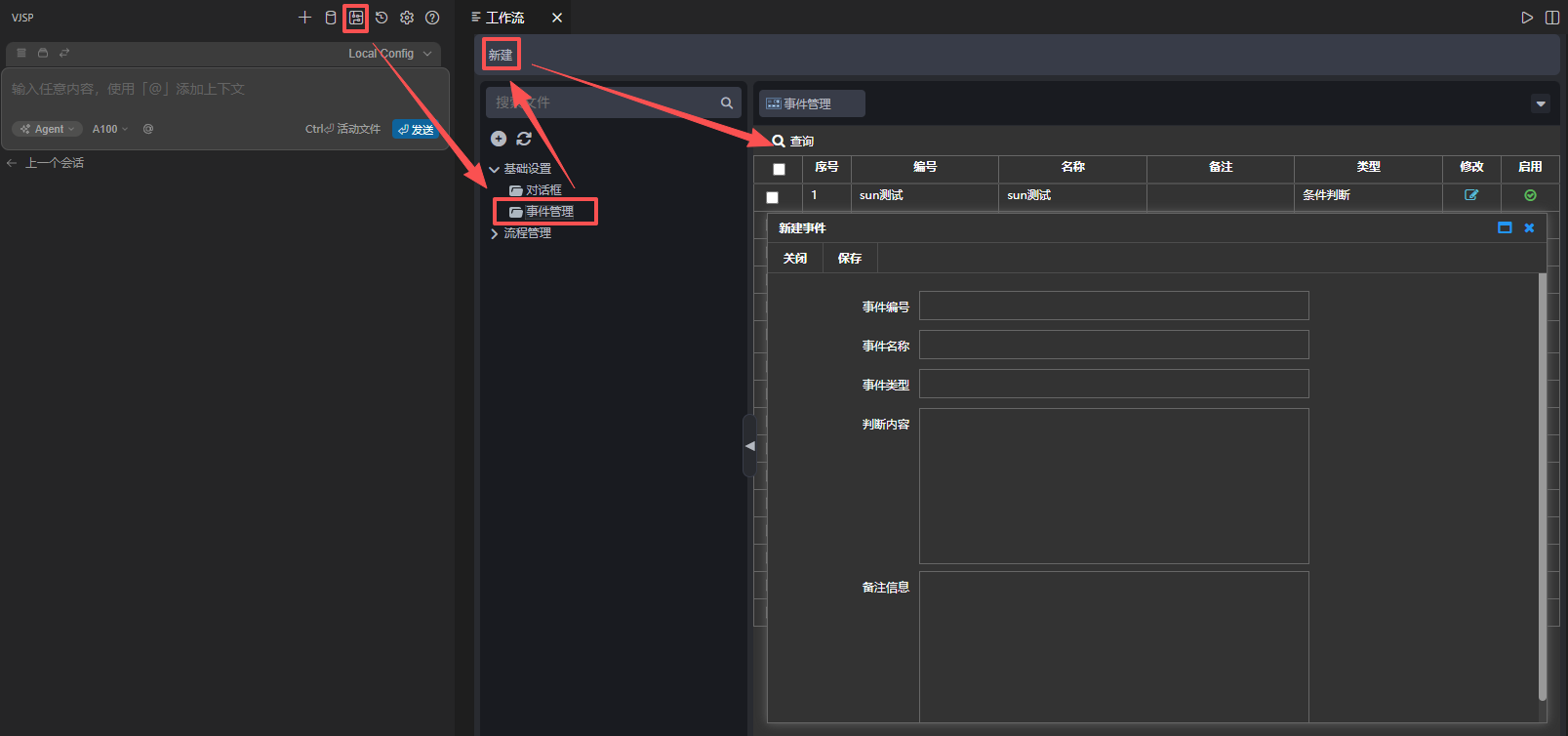Check the checkbox for row 1
The height and width of the screenshot is (736, 1568).
[773, 197]
